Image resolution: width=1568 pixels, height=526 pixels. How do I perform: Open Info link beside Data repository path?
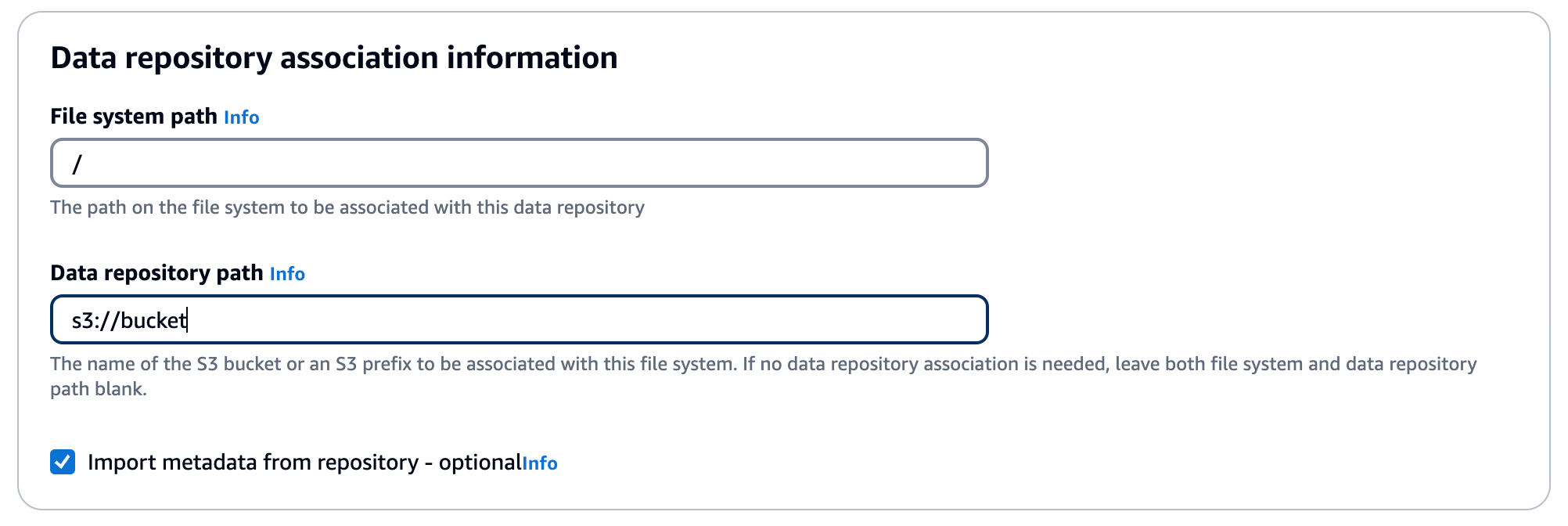(287, 274)
